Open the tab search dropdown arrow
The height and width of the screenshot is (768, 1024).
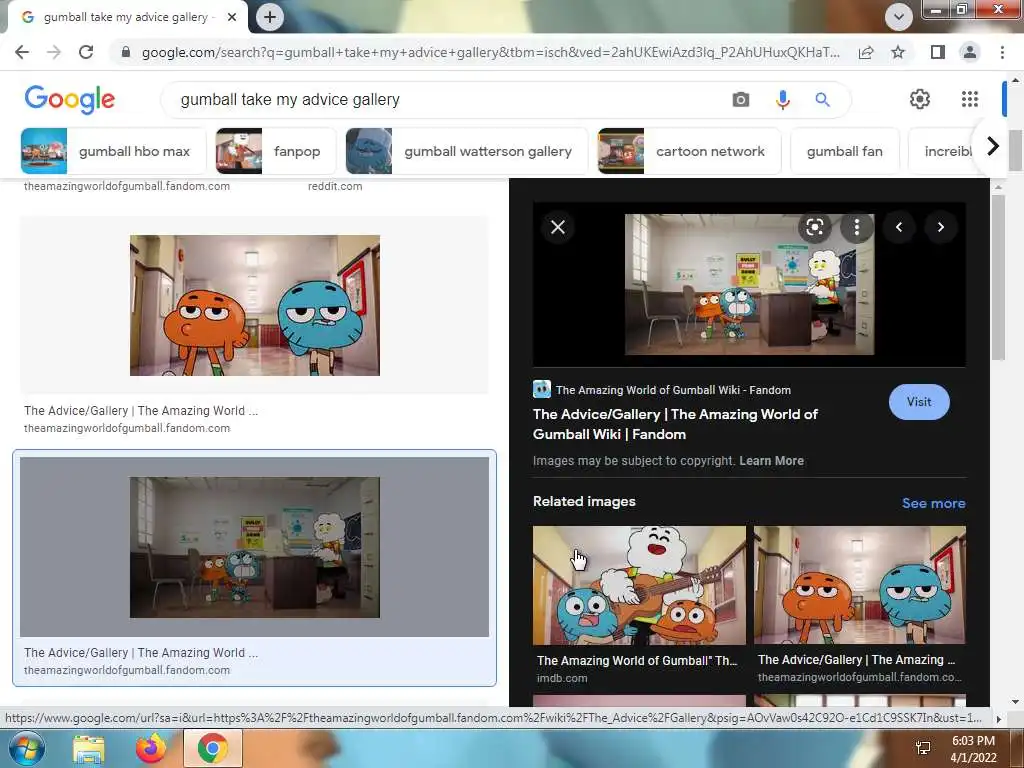(899, 17)
